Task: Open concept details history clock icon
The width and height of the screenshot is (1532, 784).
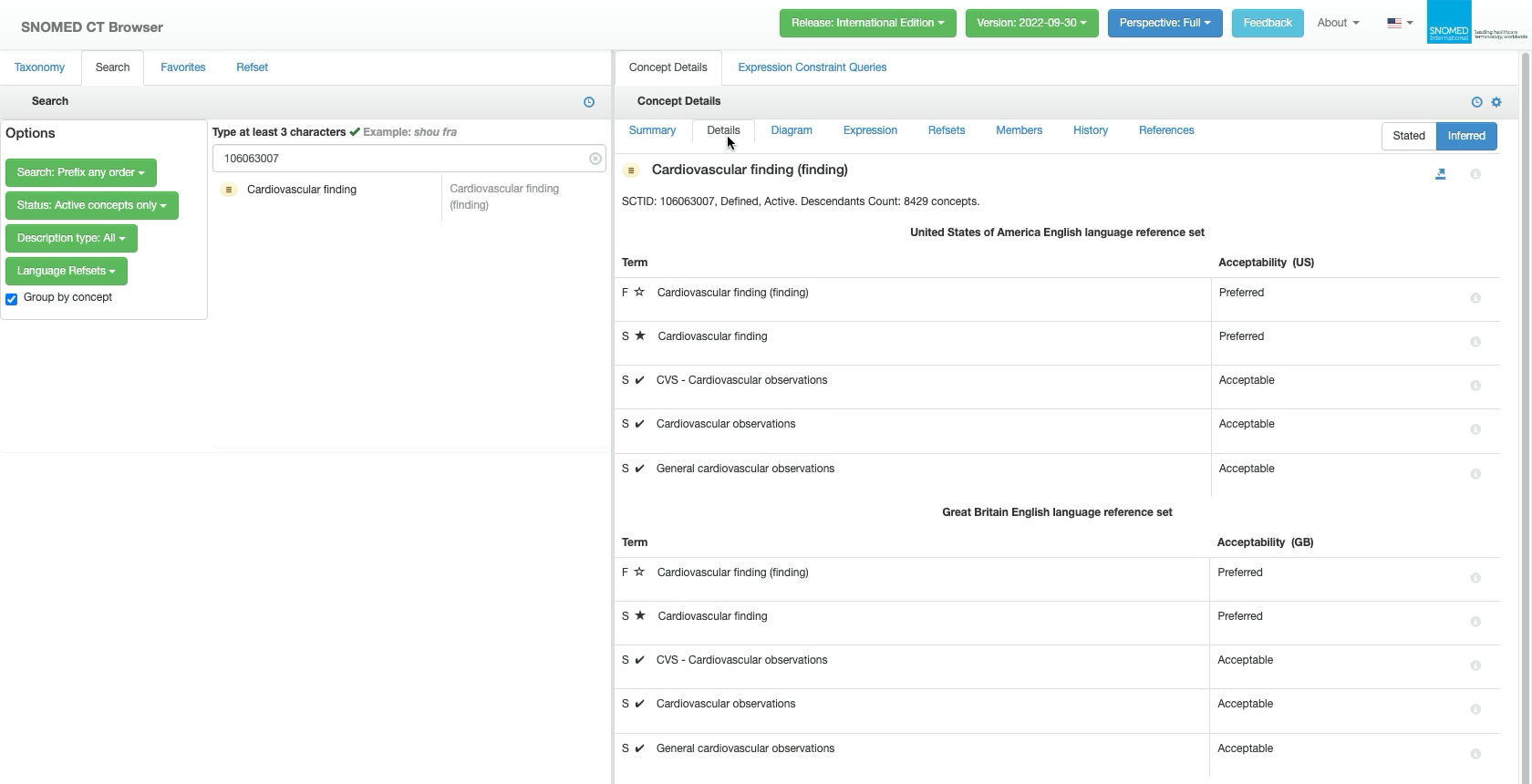Action: pyautogui.click(x=1476, y=102)
